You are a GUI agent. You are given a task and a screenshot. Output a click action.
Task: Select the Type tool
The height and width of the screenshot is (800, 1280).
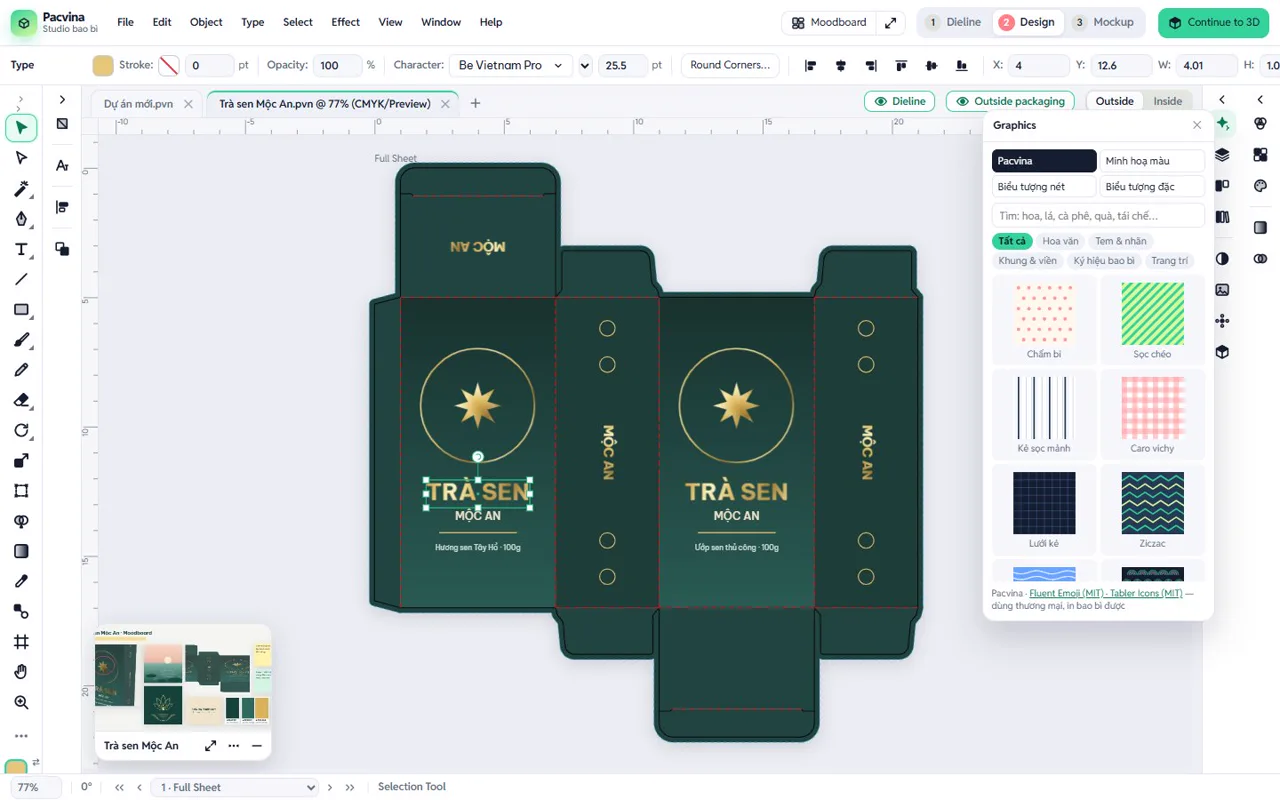point(21,249)
